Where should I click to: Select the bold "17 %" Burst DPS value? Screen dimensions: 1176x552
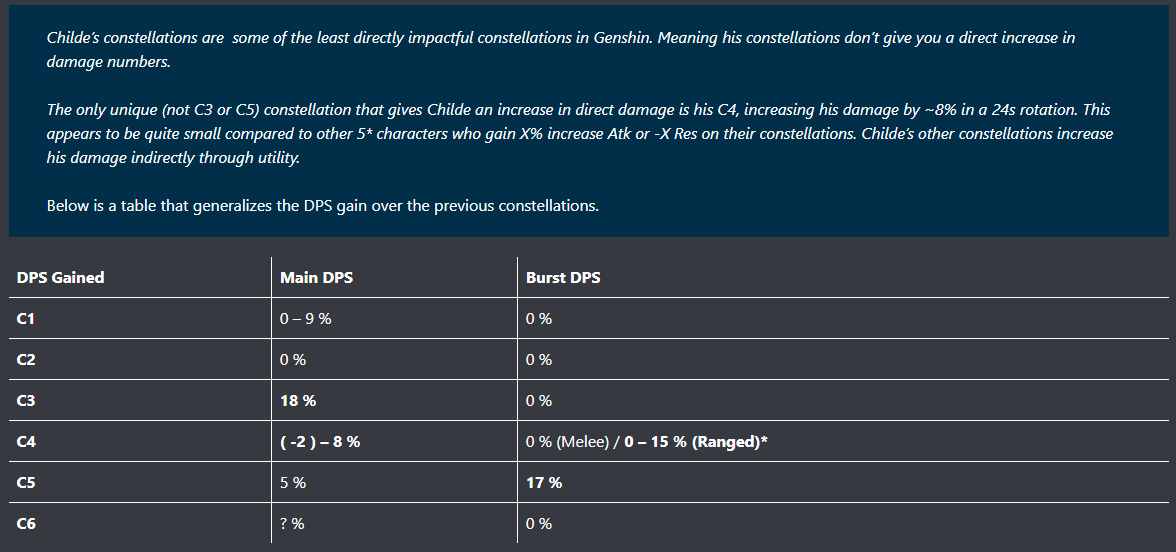544,482
